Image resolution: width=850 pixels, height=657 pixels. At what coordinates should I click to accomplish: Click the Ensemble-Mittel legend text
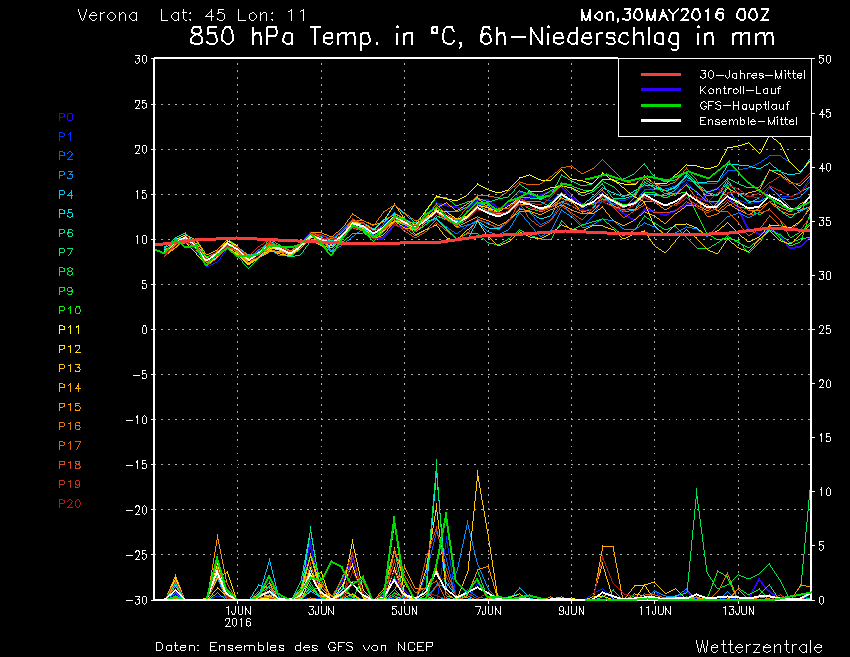748,121
